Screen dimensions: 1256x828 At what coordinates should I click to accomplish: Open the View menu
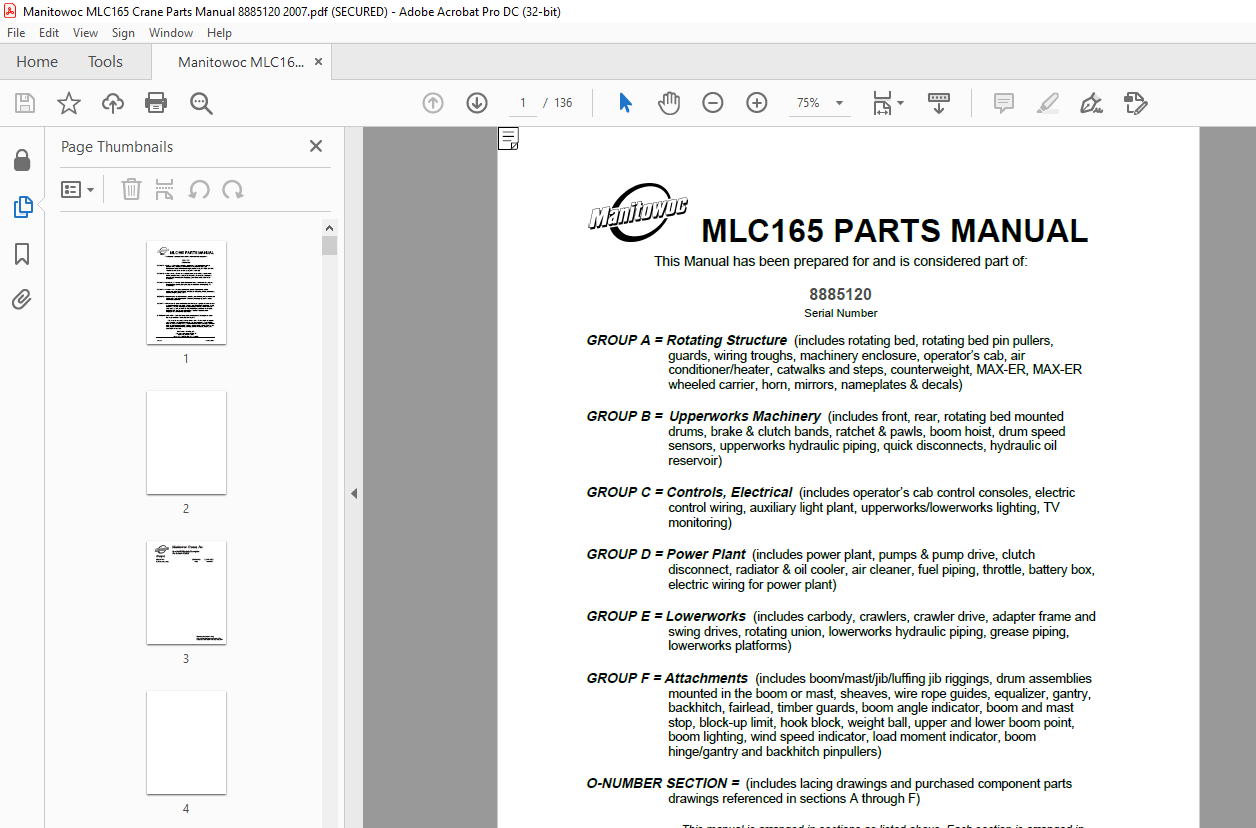tap(85, 33)
